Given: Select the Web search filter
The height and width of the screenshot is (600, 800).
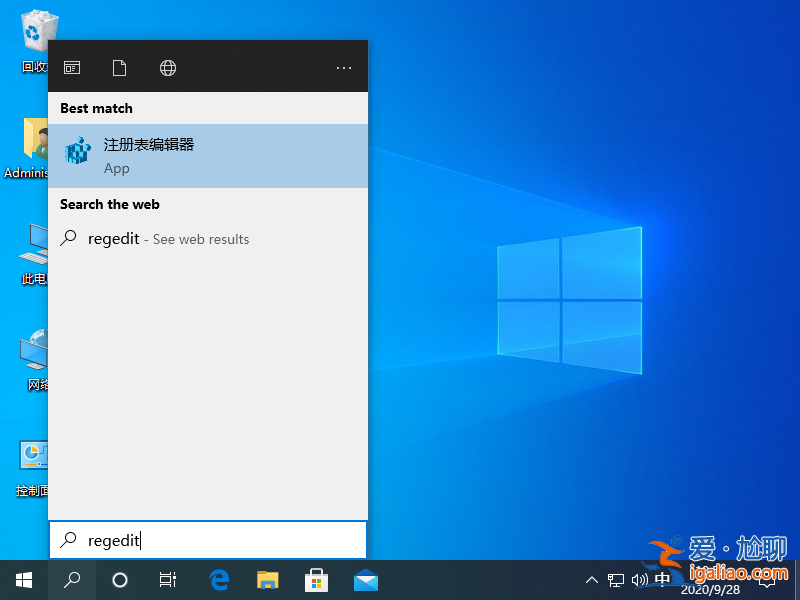Looking at the screenshot, I should tap(168, 67).
